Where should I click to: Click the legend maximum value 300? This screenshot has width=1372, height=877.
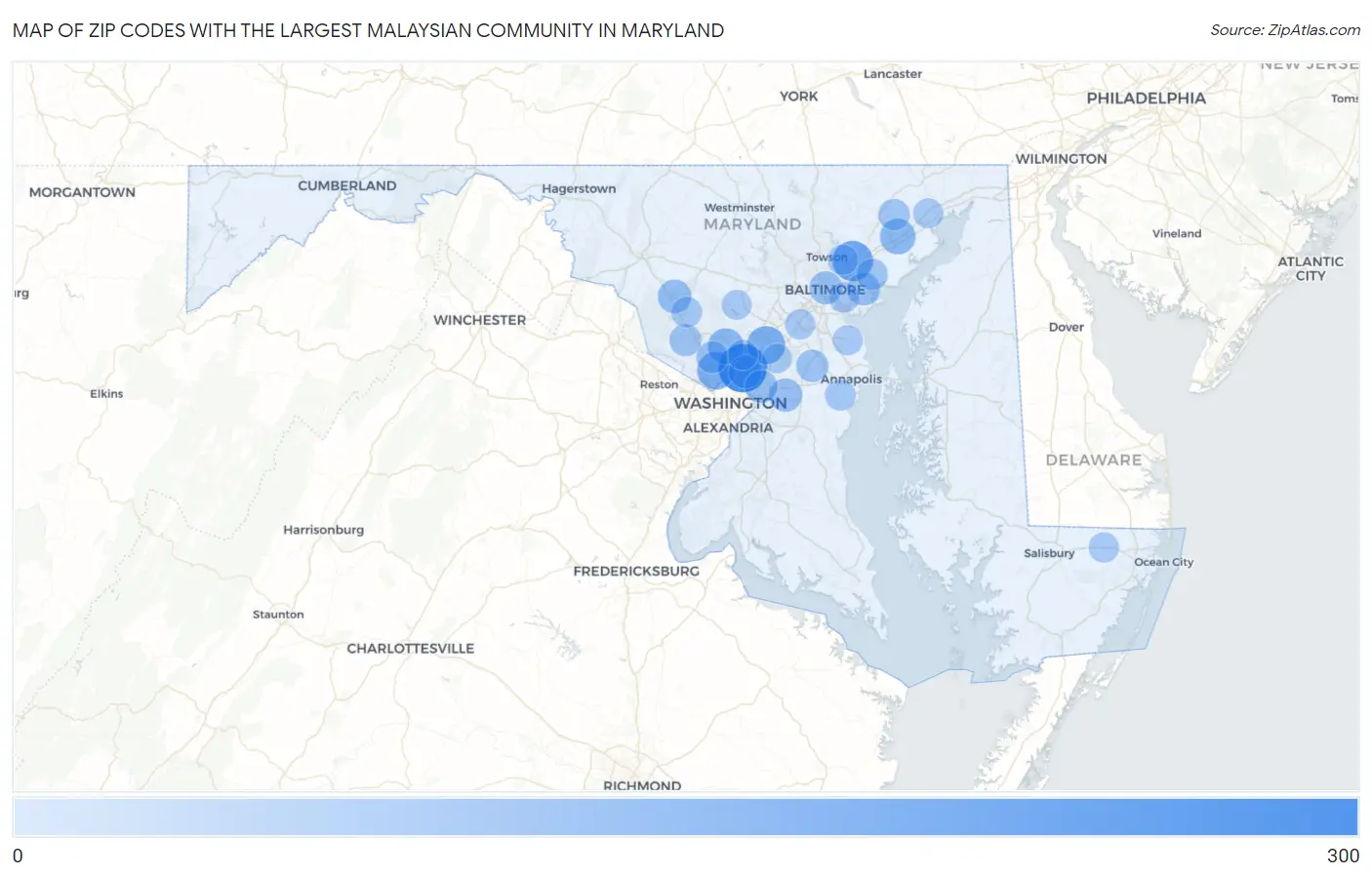tap(1343, 856)
